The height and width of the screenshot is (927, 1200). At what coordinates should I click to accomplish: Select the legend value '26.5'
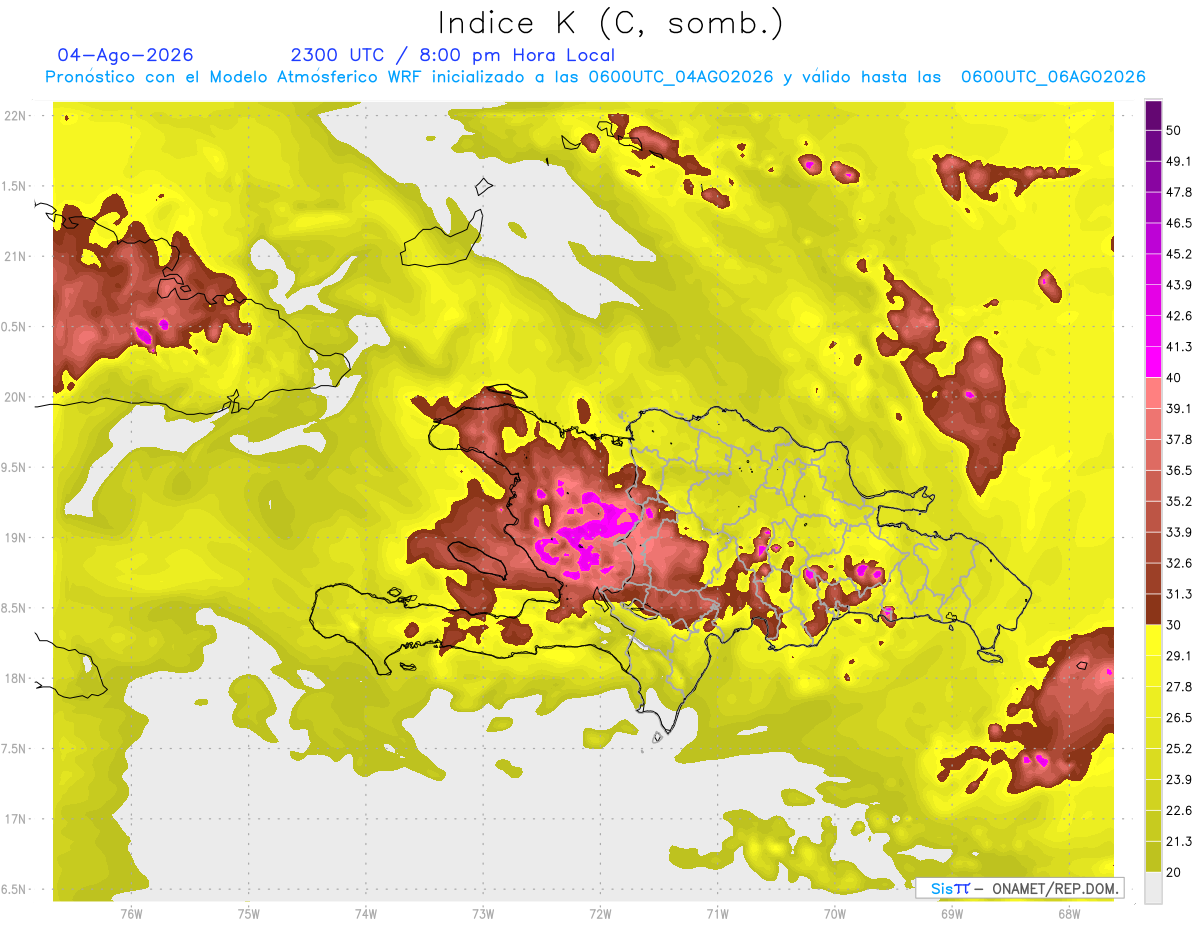click(x=1180, y=718)
